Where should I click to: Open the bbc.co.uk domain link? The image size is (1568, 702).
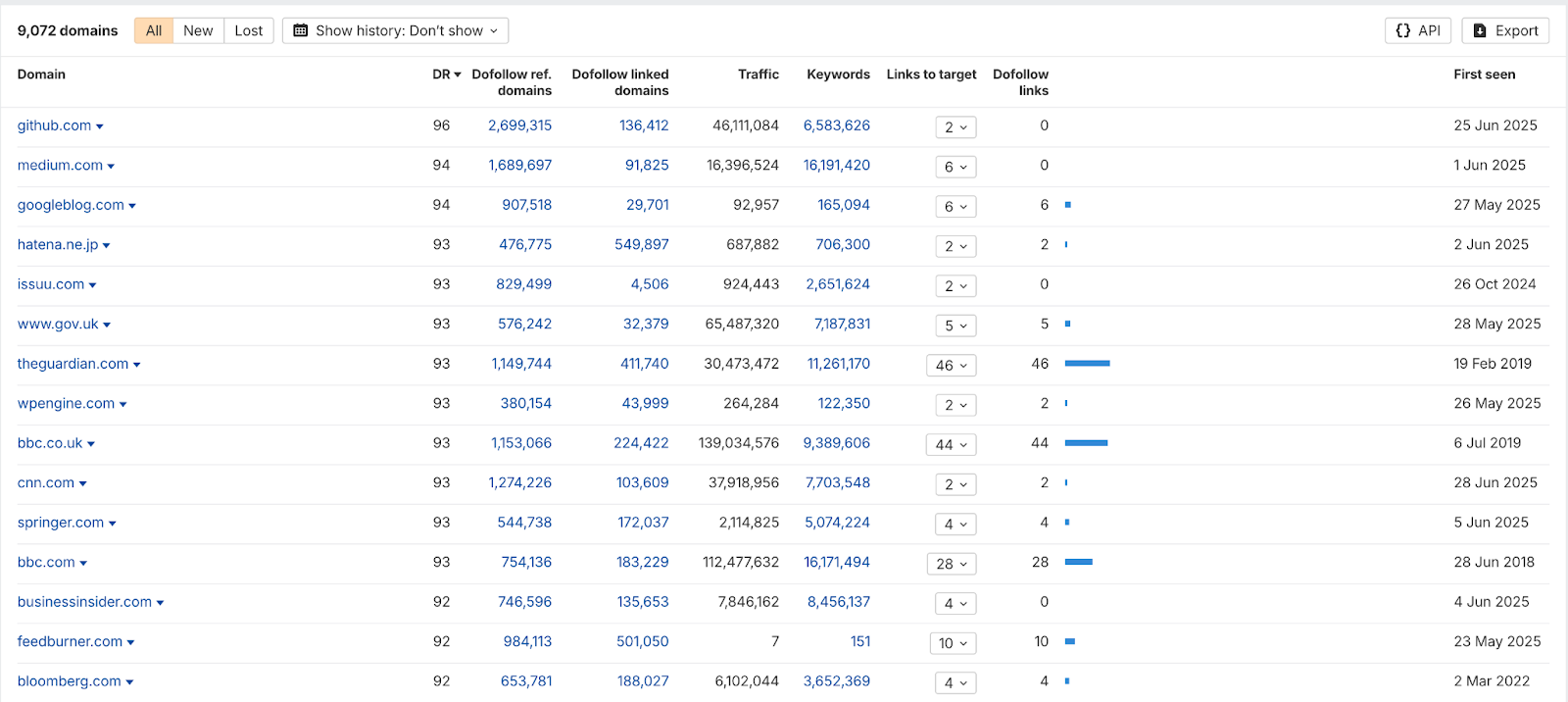coord(50,443)
